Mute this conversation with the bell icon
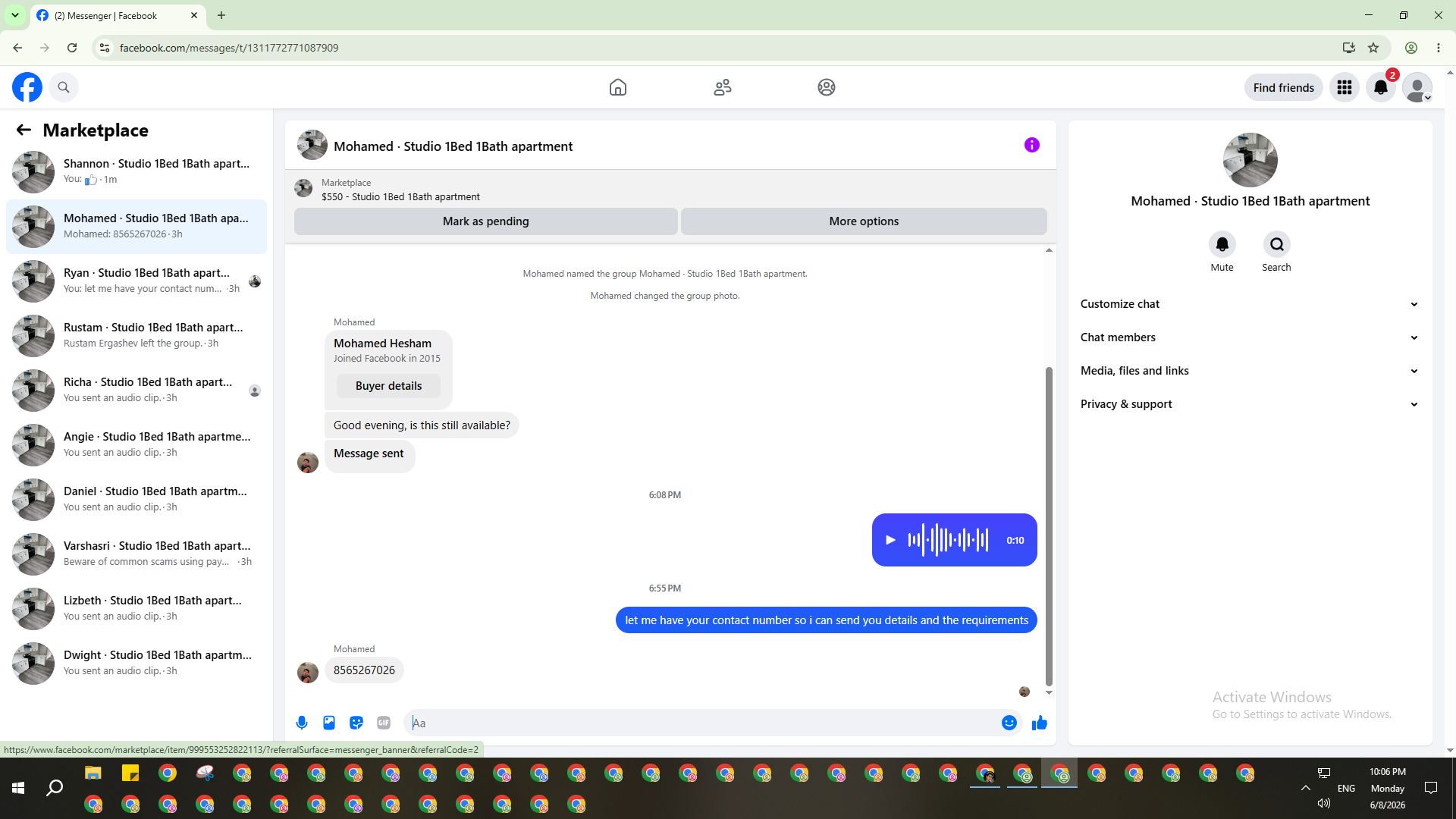 pos(1222,244)
